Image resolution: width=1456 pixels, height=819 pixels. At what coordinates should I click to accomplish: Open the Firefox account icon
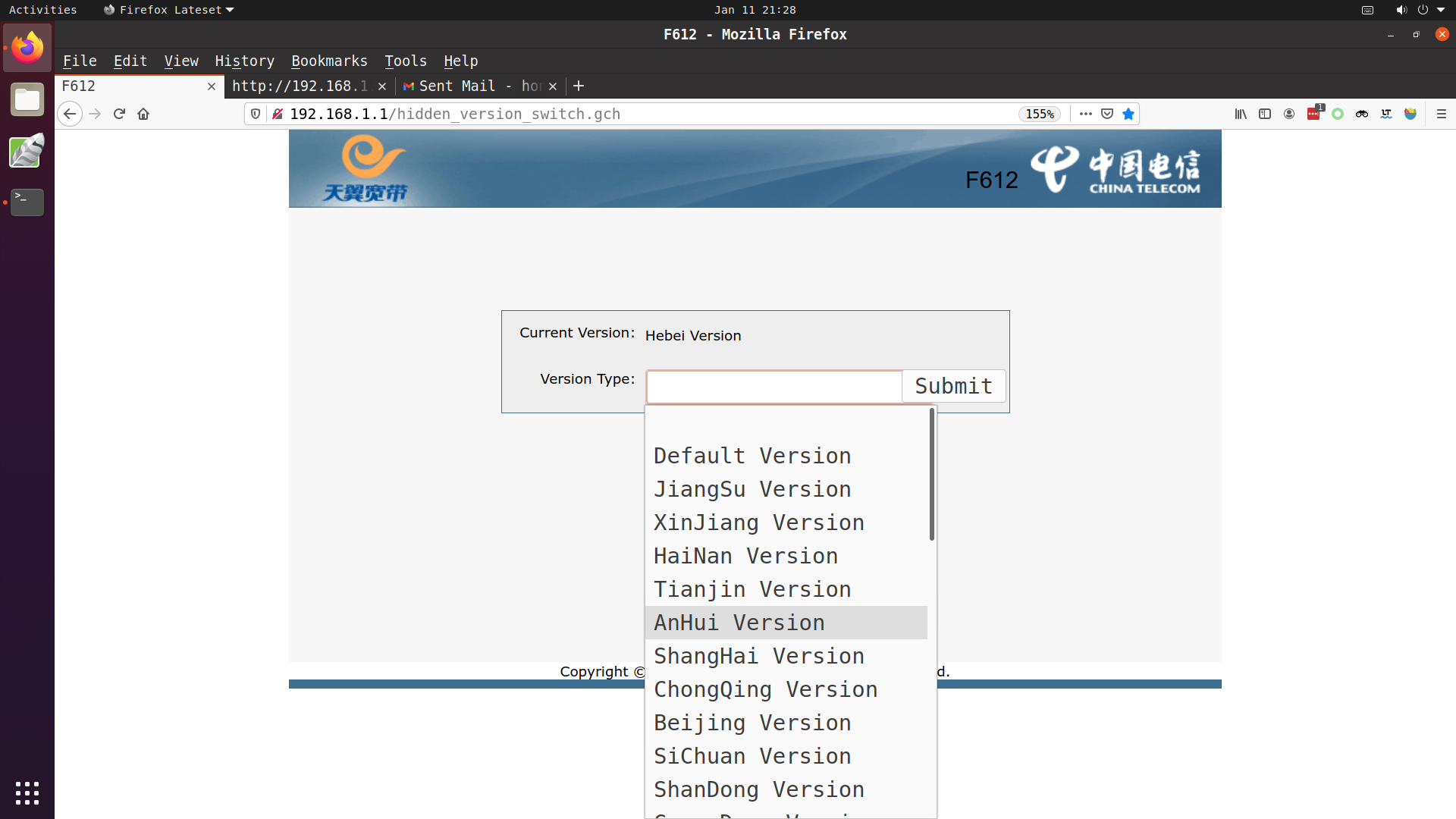pyautogui.click(x=1289, y=114)
